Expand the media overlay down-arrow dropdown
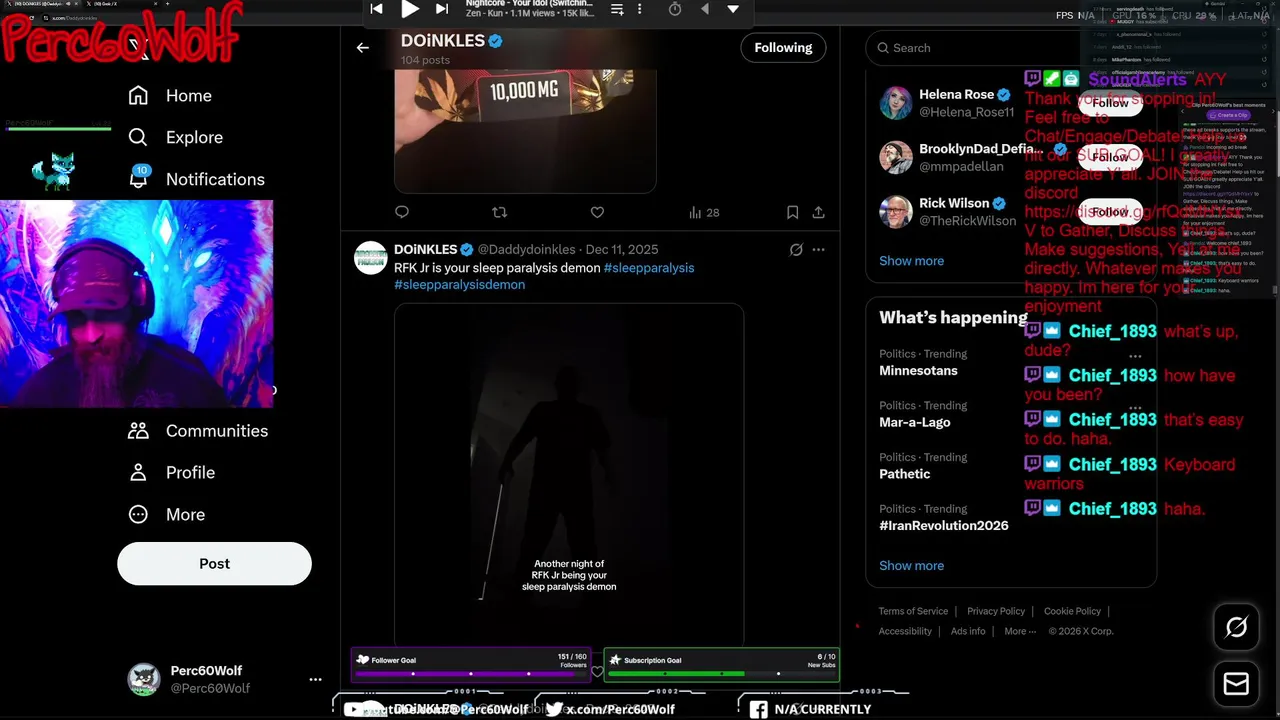The height and width of the screenshot is (720, 1280). click(733, 9)
